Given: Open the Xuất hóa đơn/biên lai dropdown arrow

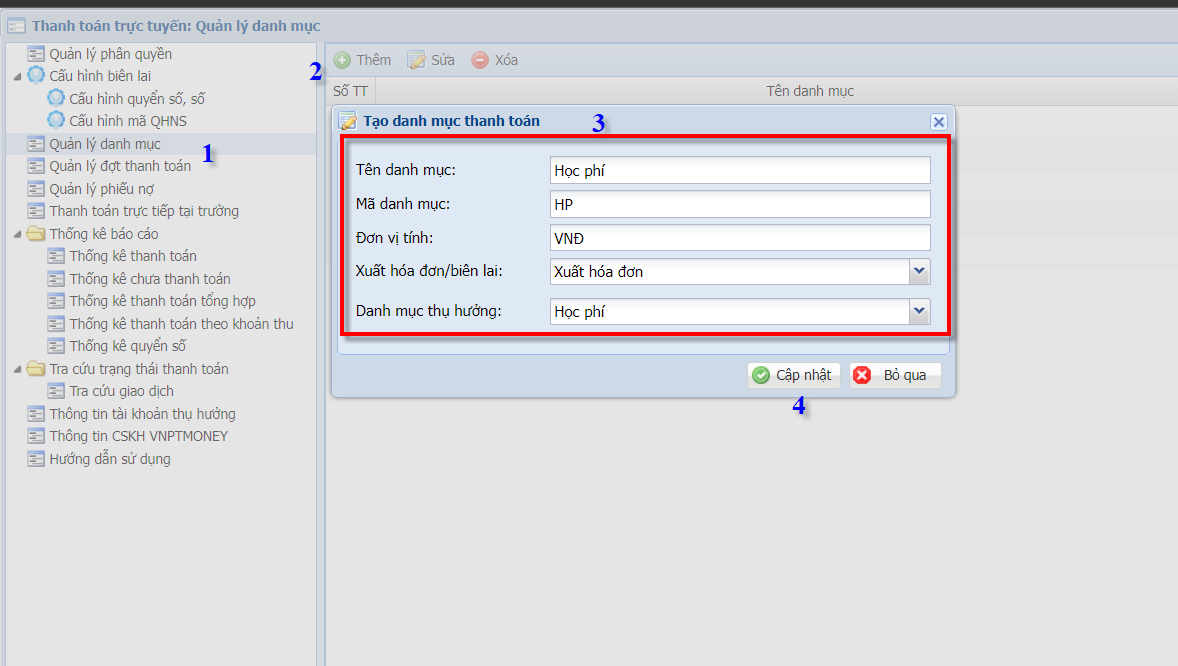Looking at the screenshot, I should point(920,271).
